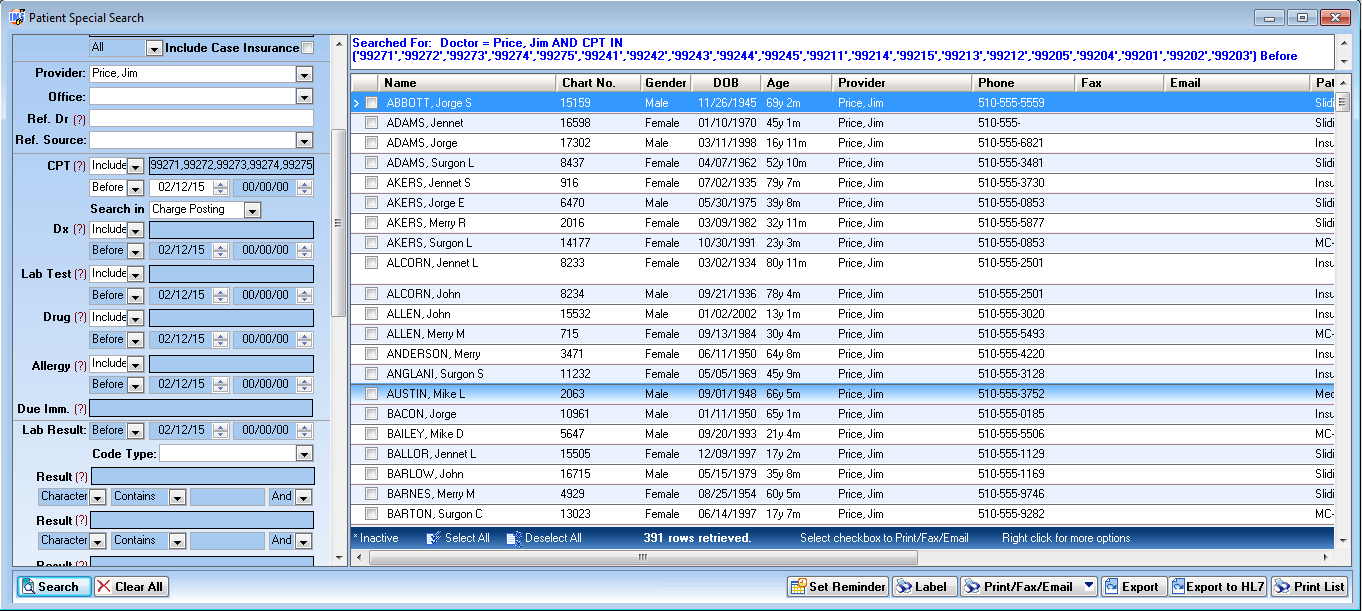This screenshot has height=611, width=1362.
Task: Click the Export to HL7 button
Action: click(1218, 587)
